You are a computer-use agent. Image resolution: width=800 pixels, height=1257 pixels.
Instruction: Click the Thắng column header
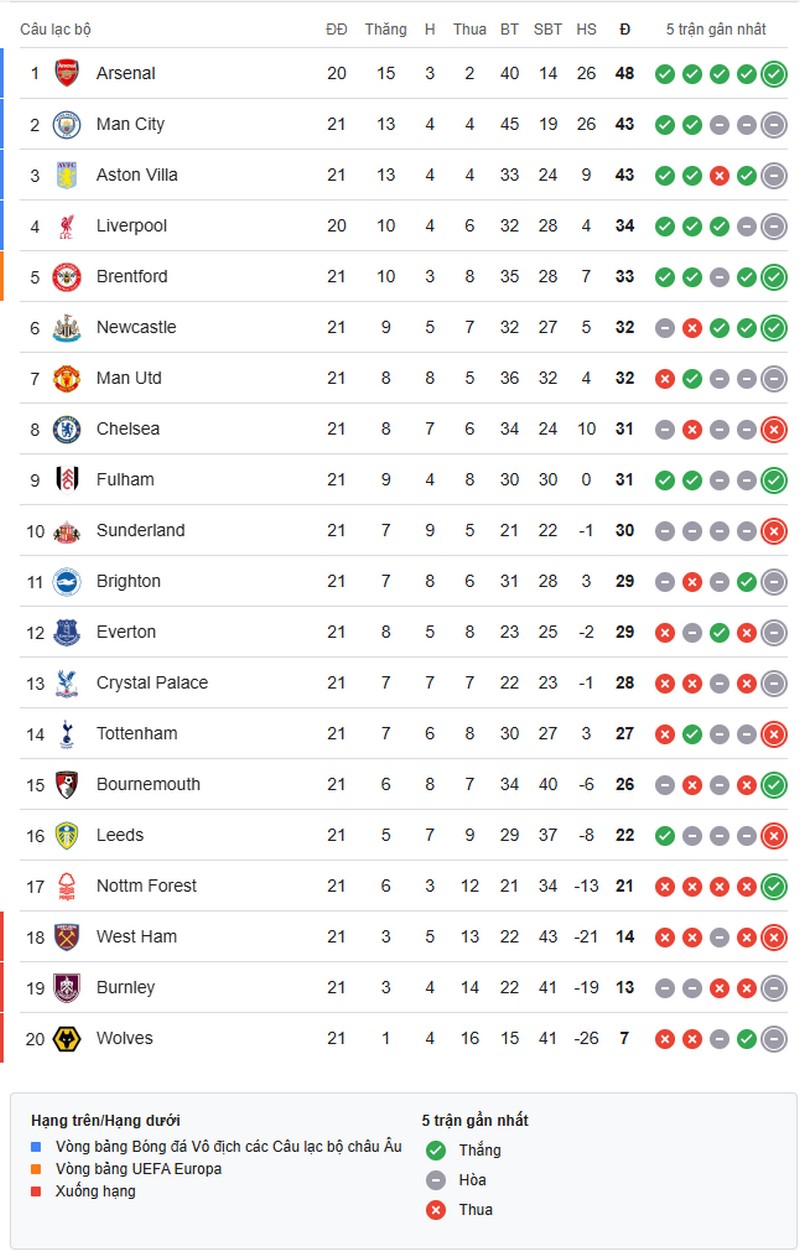385,29
